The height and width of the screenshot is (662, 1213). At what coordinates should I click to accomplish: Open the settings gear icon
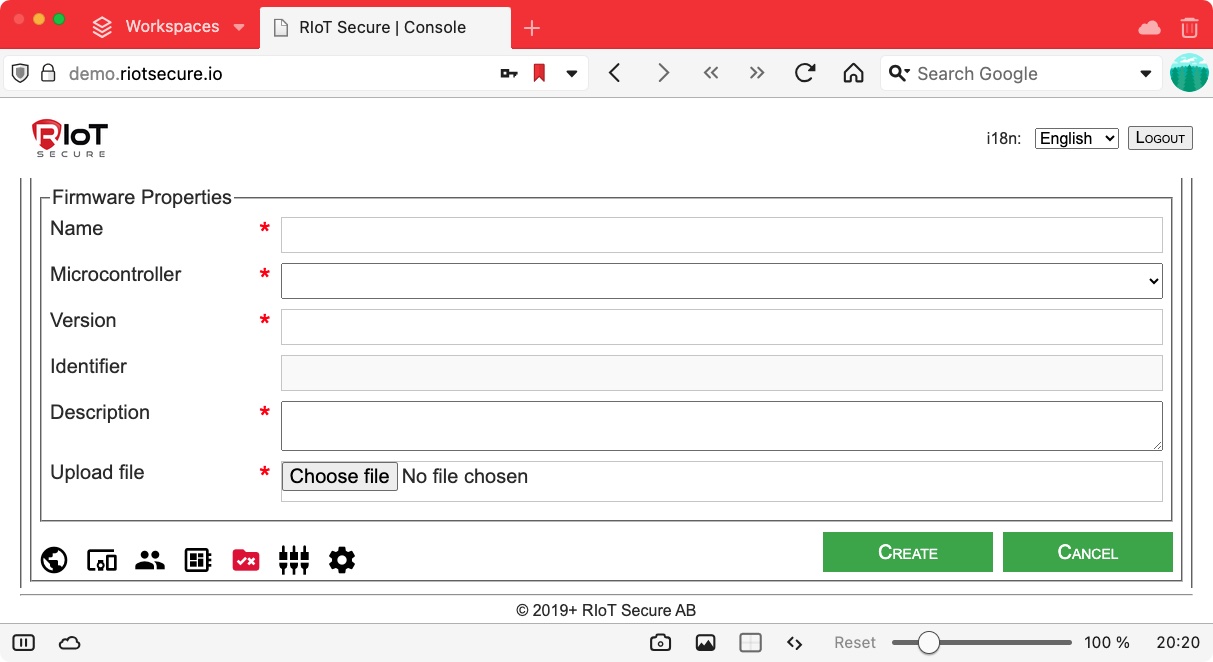pos(342,560)
